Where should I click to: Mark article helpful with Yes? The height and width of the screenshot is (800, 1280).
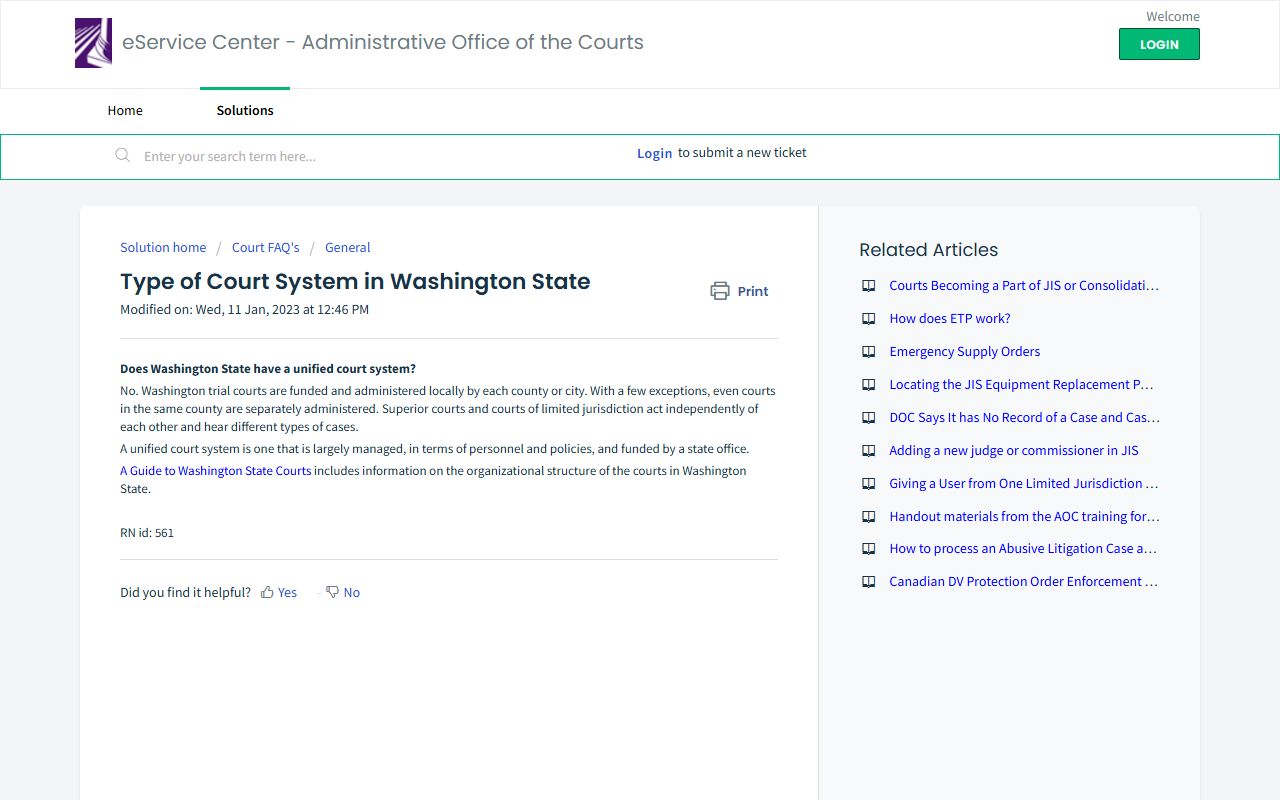pos(287,592)
